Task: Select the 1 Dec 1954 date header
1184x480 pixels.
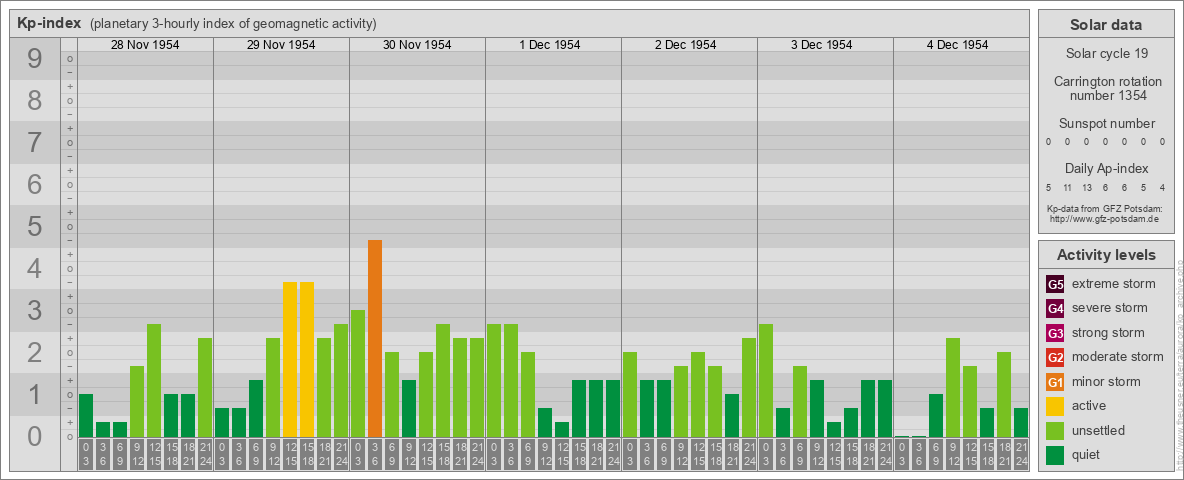Action: tap(550, 45)
